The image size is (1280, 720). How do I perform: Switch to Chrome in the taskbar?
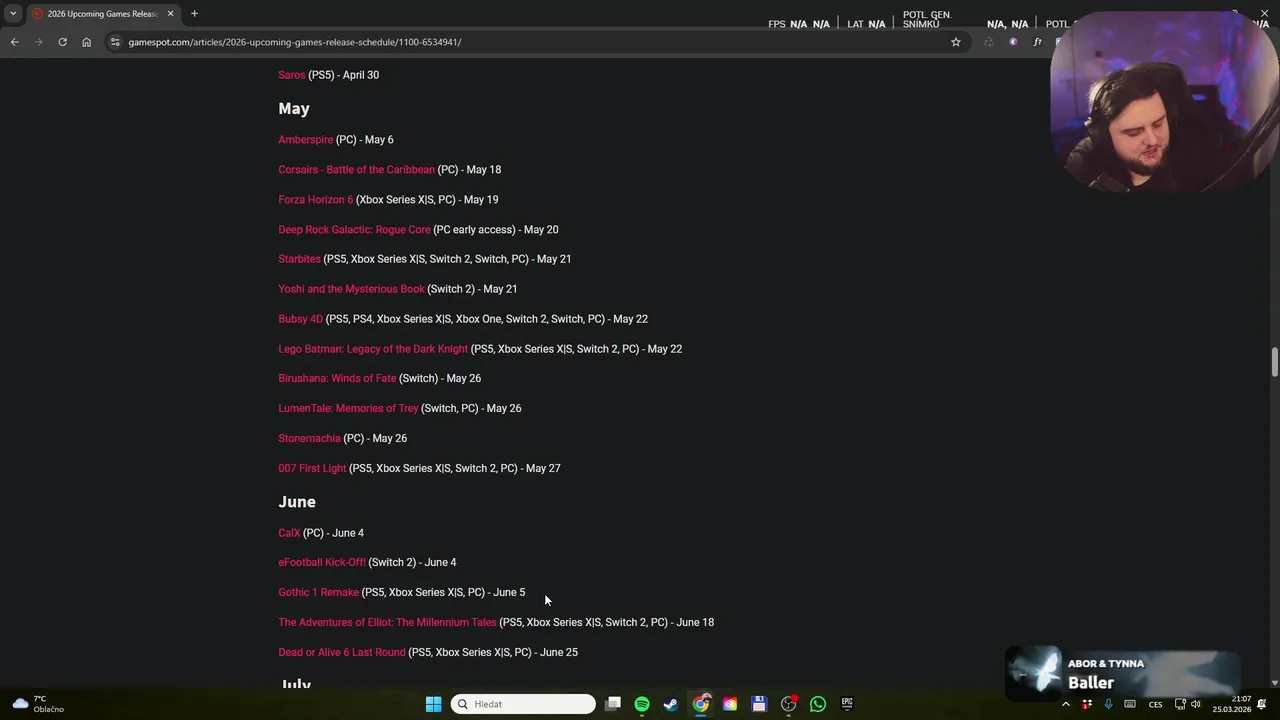pos(701,704)
